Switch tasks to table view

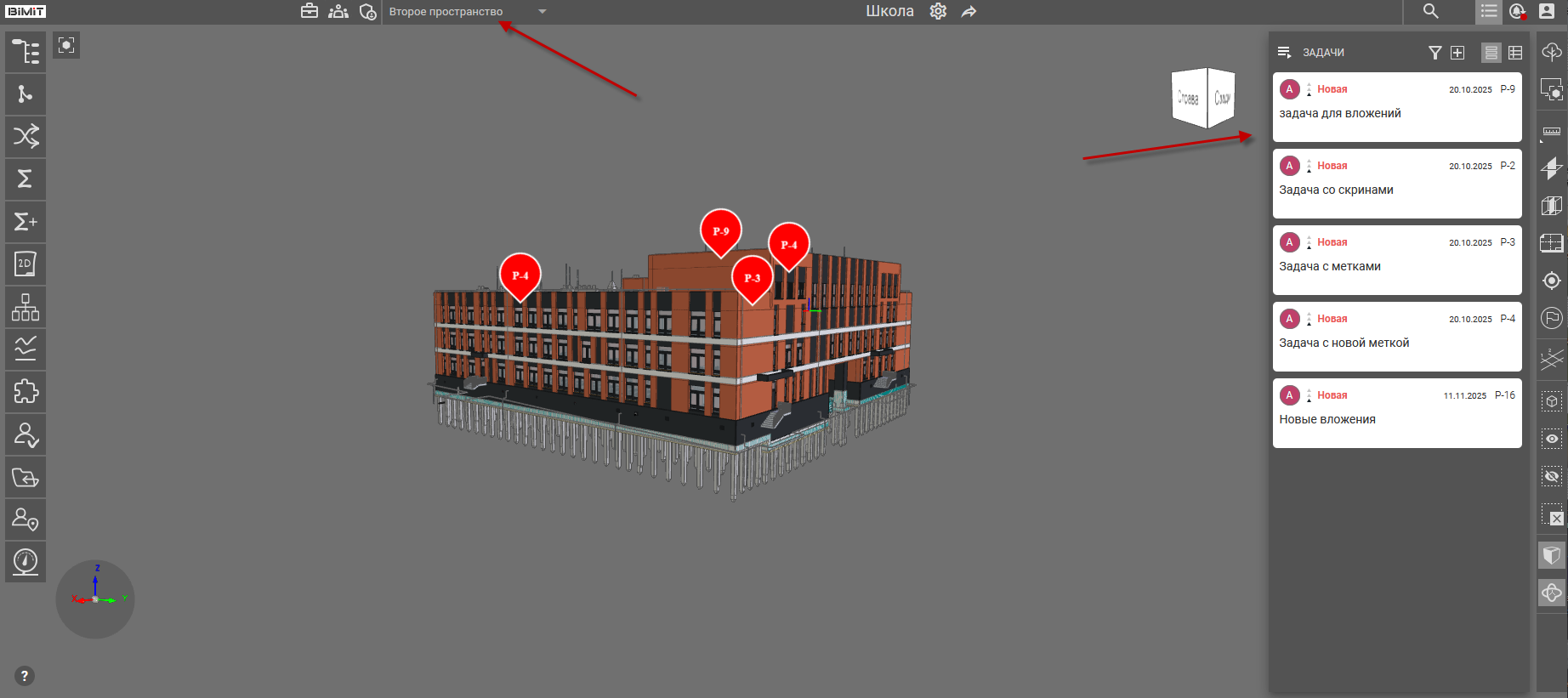(x=1515, y=53)
